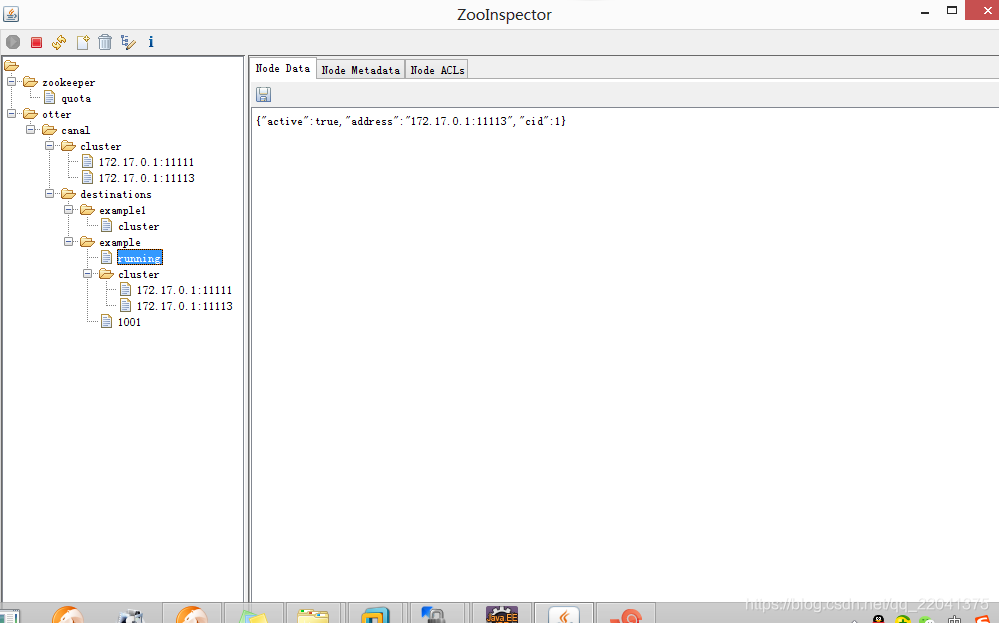
Task: Refresh the node tree via toolbar
Action: click(x=59, y=42)
